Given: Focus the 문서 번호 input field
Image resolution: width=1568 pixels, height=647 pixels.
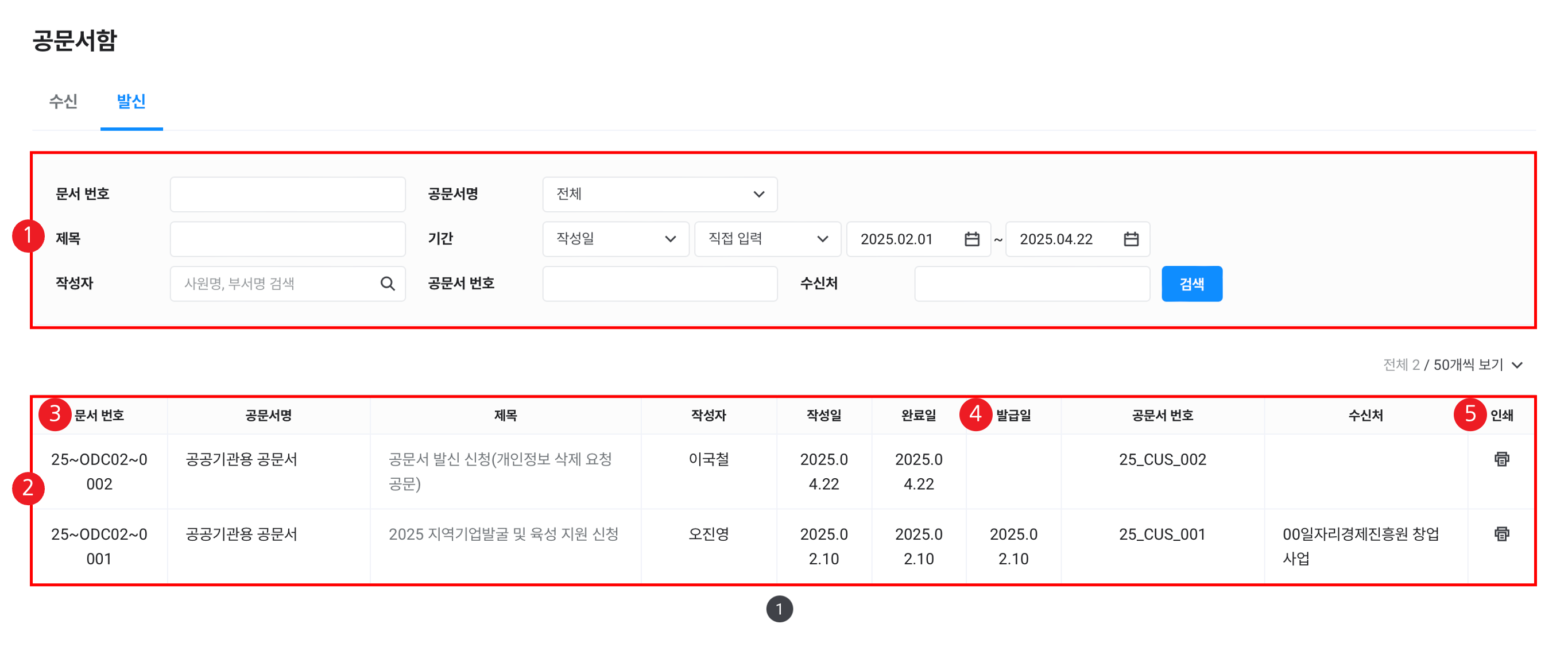Looking at the screenshot, I should coord(287,194).
